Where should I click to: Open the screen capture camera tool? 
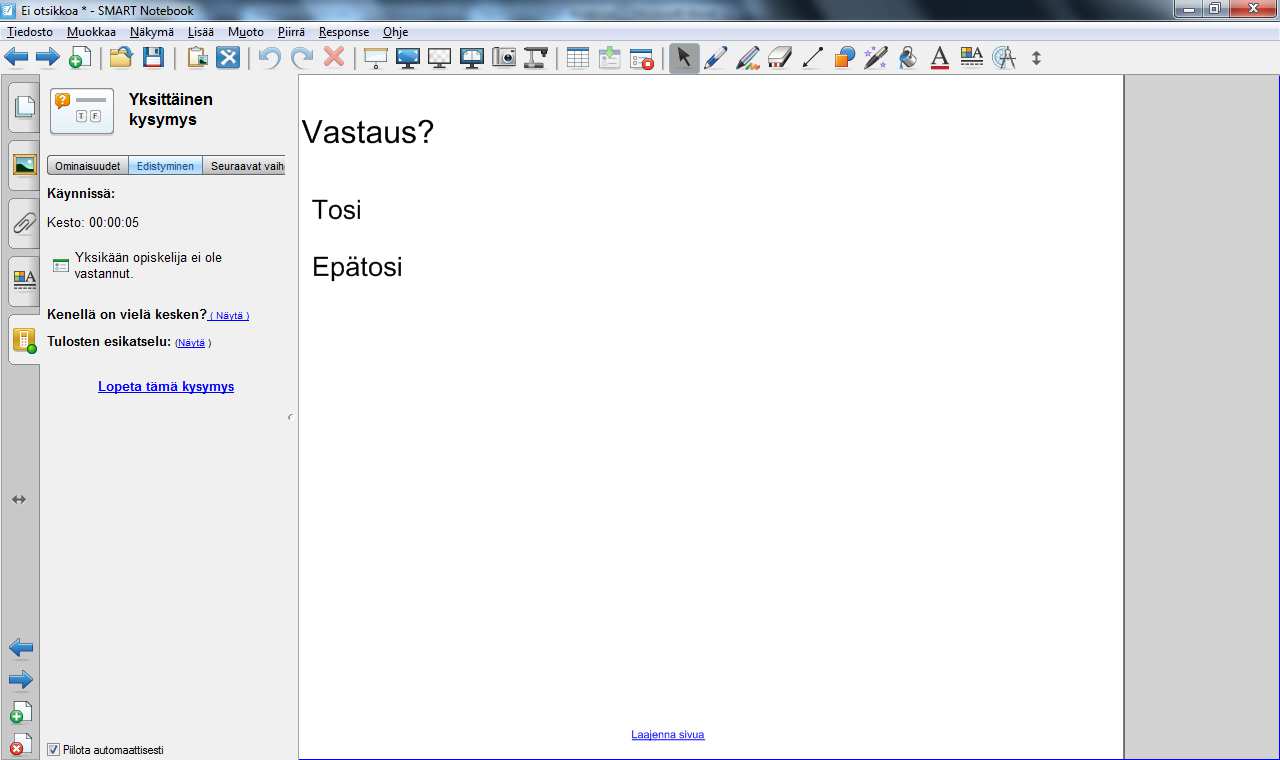point(504,57)
